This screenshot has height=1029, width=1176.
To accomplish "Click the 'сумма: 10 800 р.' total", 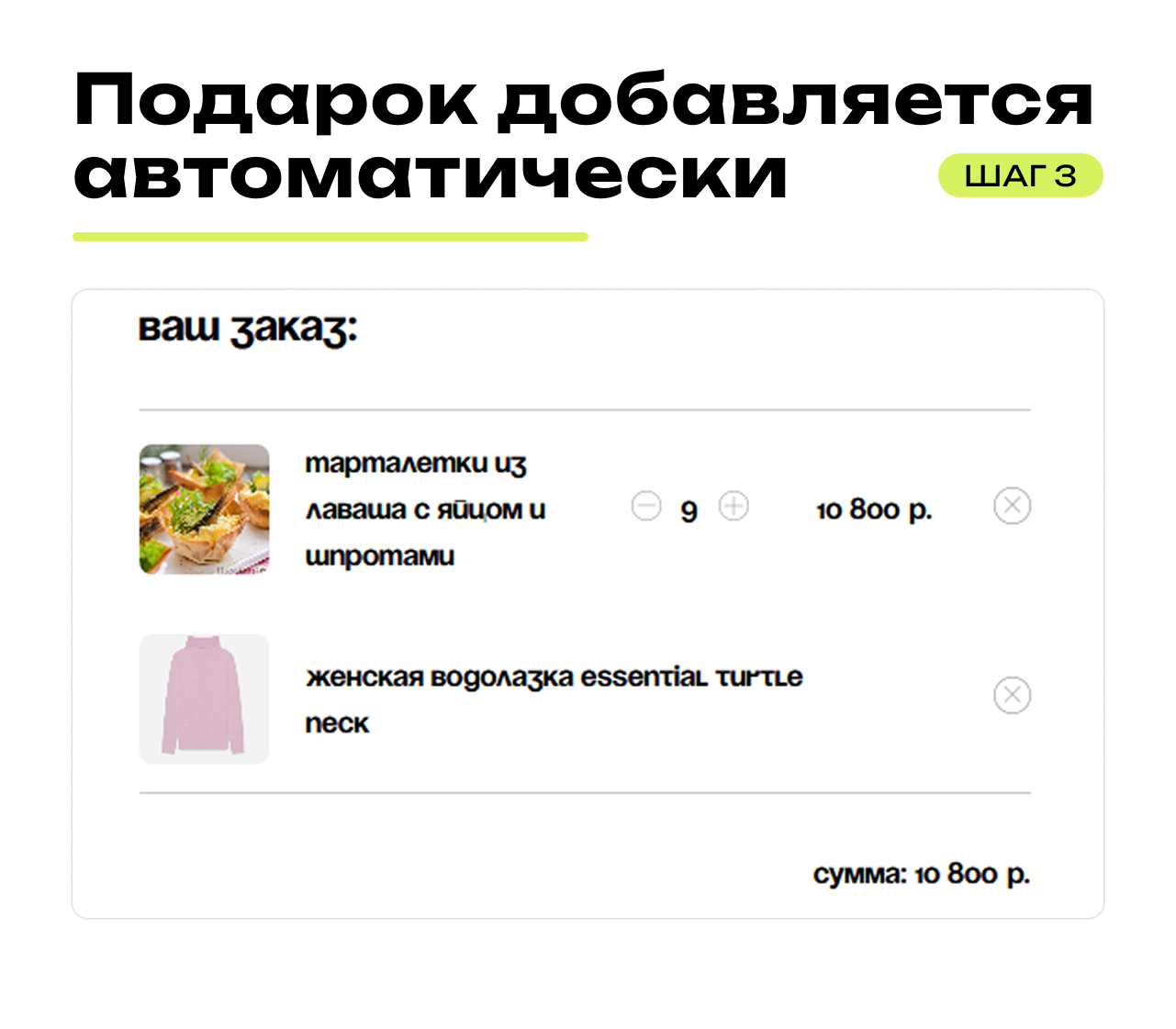I will pos(922,874).
